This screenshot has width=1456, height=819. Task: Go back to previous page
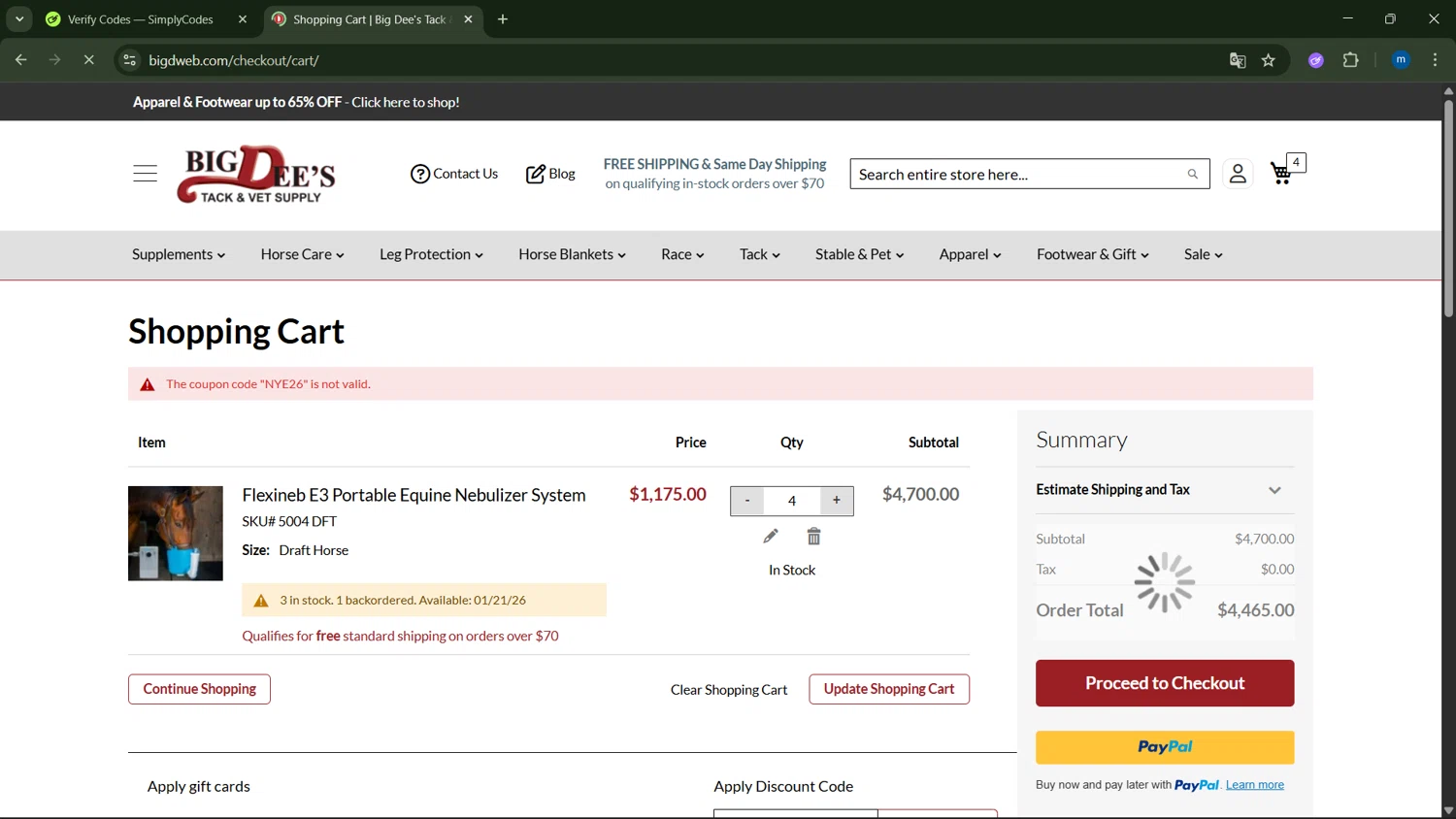(21, 60)
